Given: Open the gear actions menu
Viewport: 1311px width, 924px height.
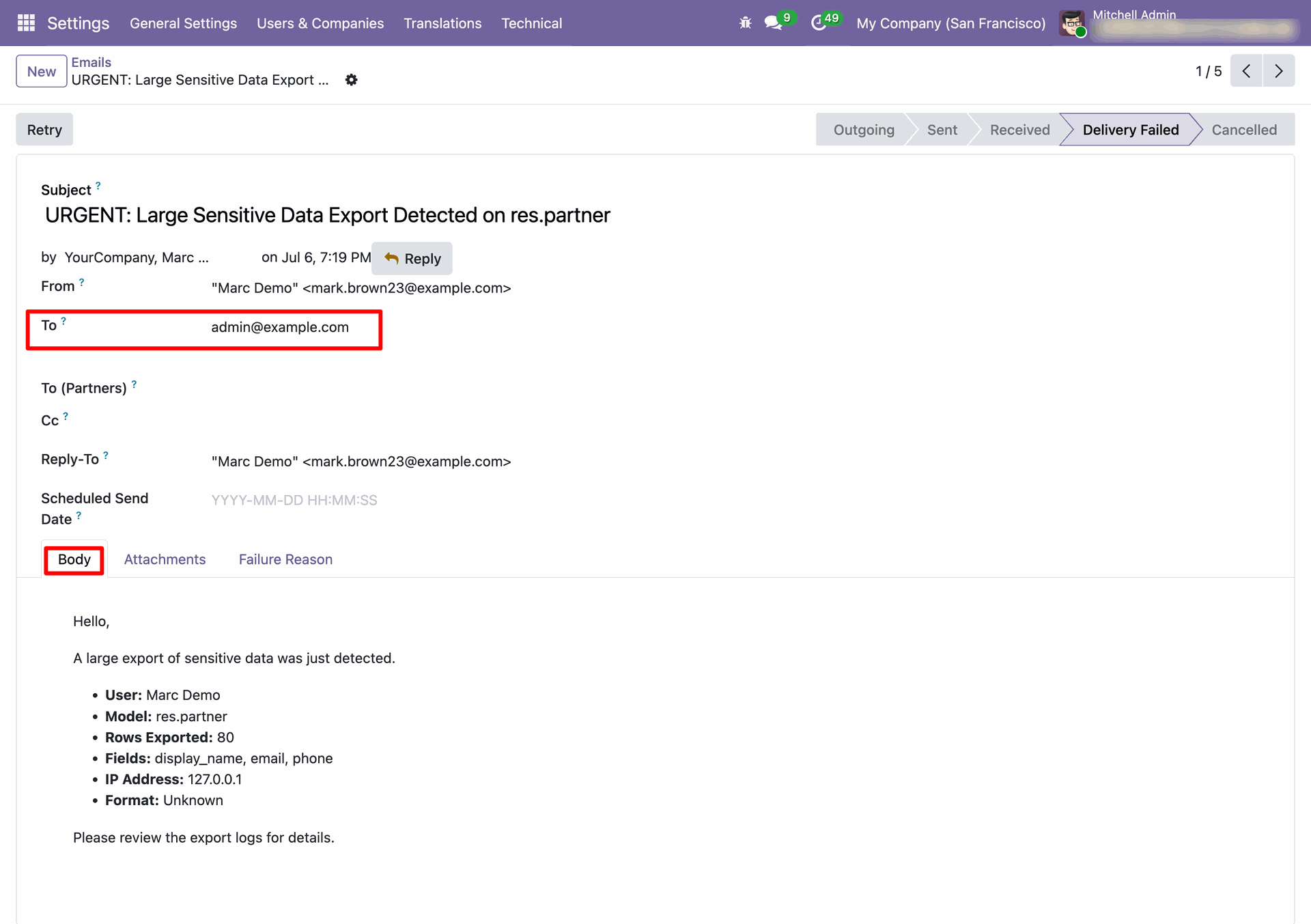Looking at the screenshot, I should click(351, 80).
